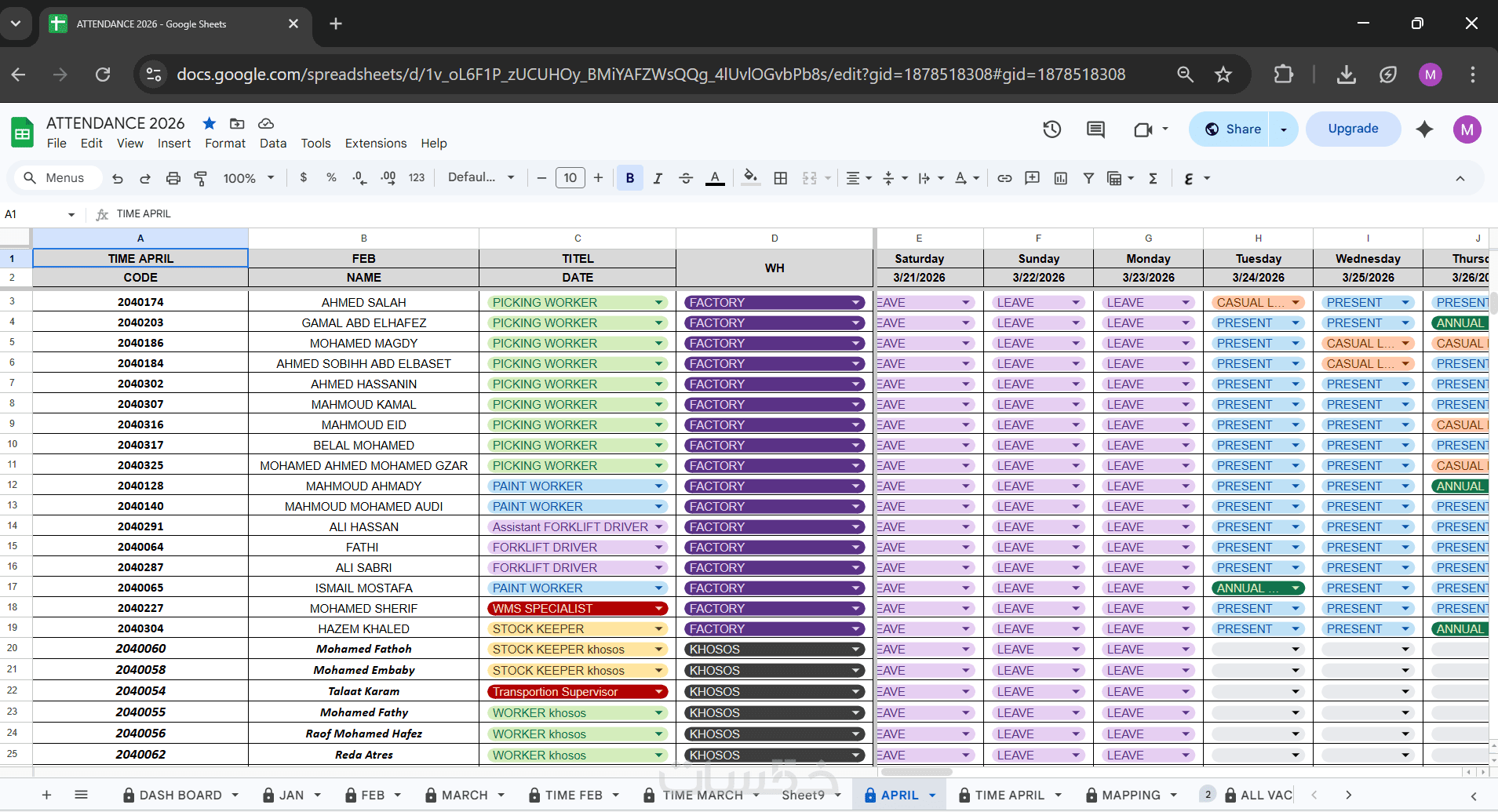Toggle Bold formatting button
Screen dimensions: 1498x812
(629, 178)
